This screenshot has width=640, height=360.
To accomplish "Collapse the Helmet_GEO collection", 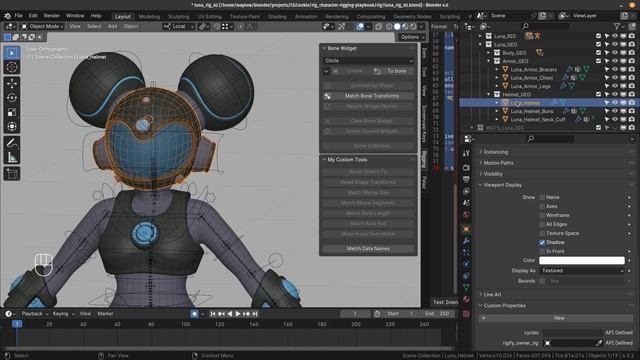I will (489, 94).
